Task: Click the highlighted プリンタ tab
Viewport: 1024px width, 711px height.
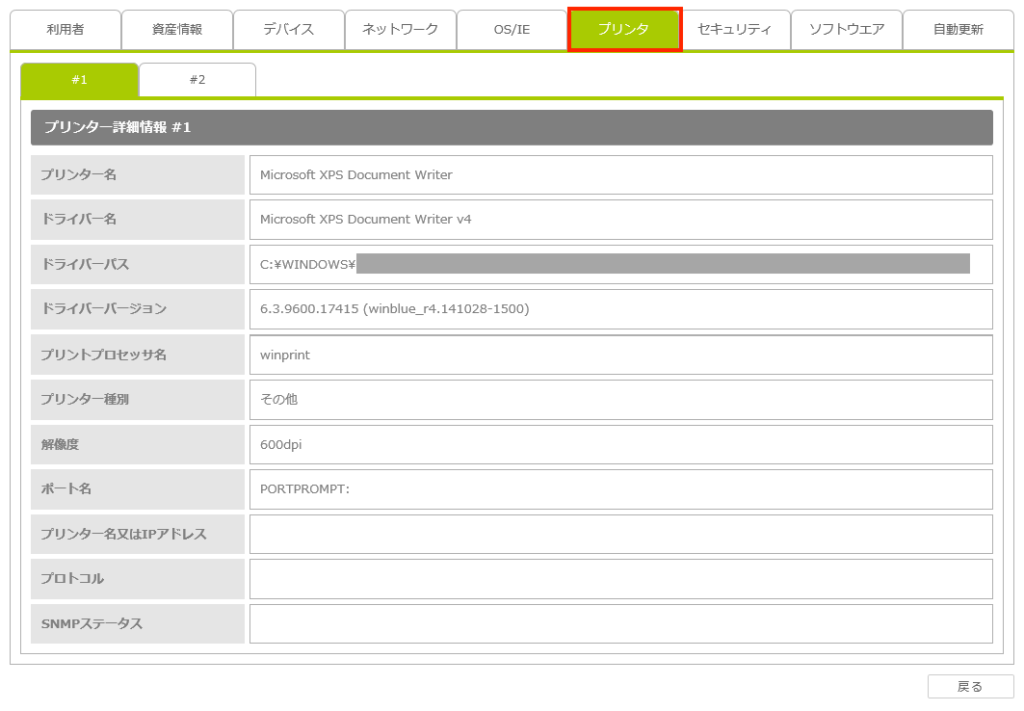Action: 624,30
